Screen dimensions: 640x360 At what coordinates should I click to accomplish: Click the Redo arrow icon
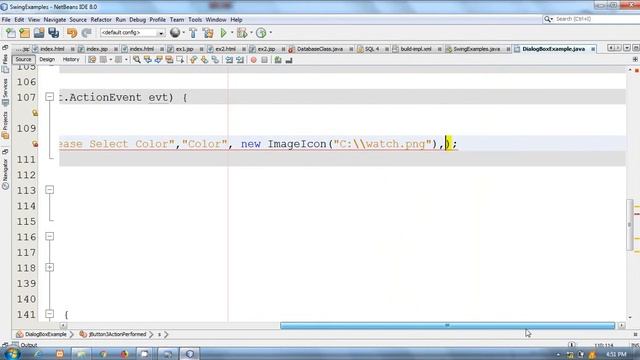(x=87, y=33)
